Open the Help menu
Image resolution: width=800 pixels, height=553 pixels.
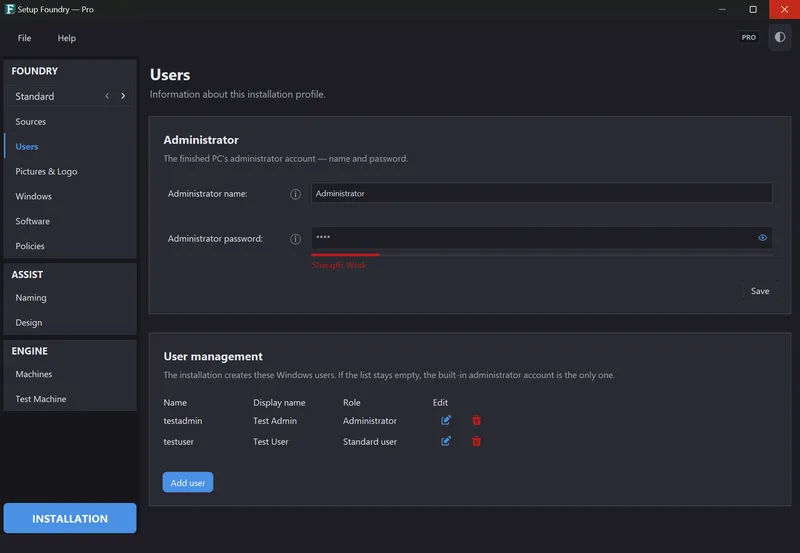click(x=66, y=38)
